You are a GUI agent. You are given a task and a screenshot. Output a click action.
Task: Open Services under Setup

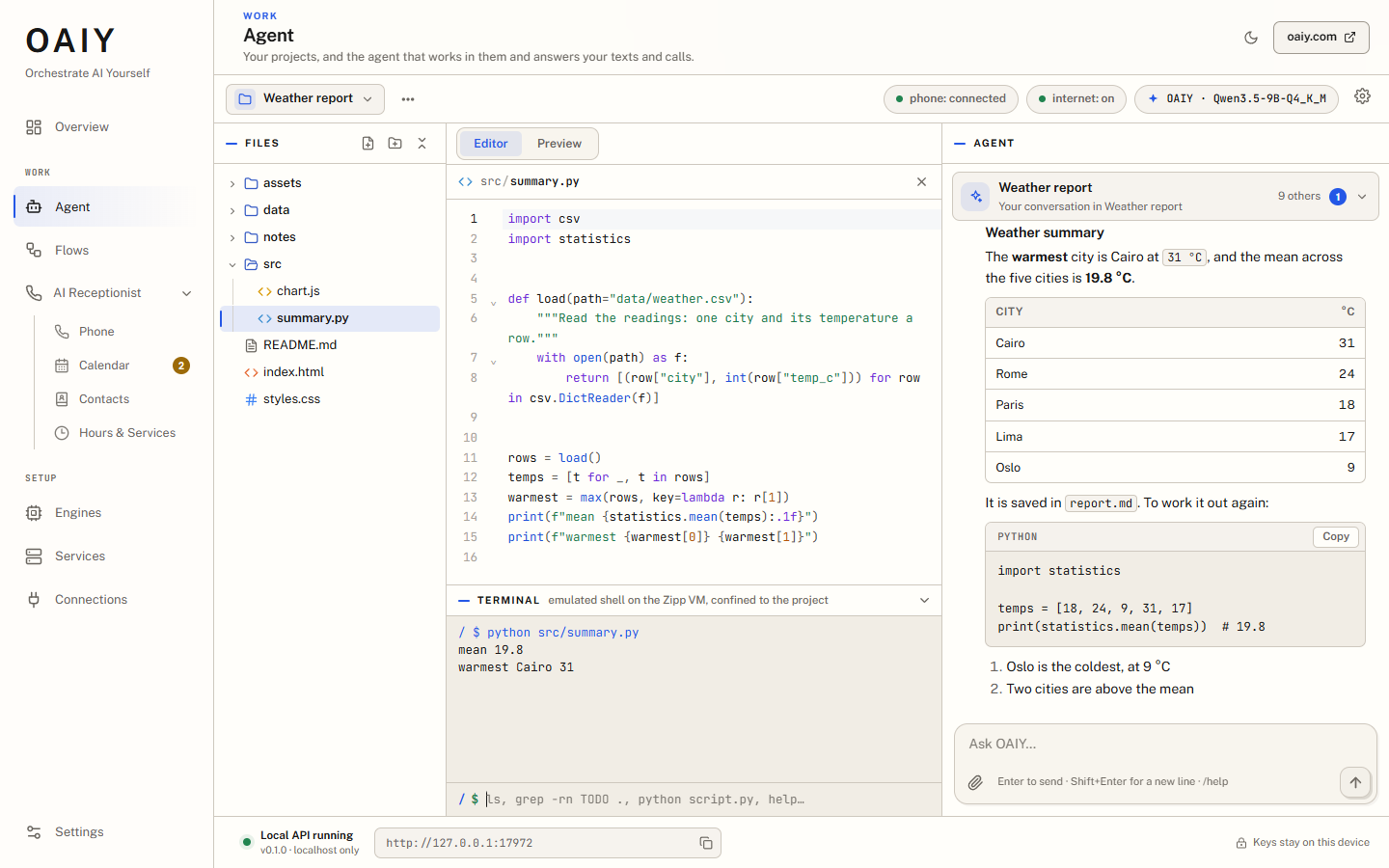click(106, 556)
